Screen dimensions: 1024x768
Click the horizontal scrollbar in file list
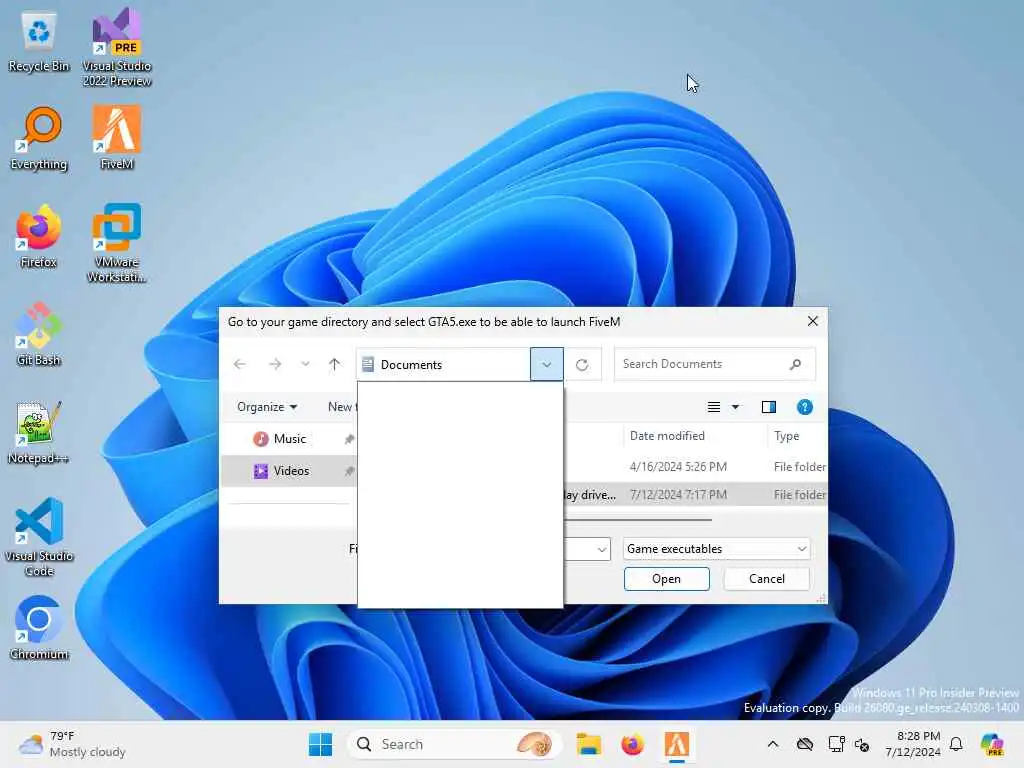point(638,520)
